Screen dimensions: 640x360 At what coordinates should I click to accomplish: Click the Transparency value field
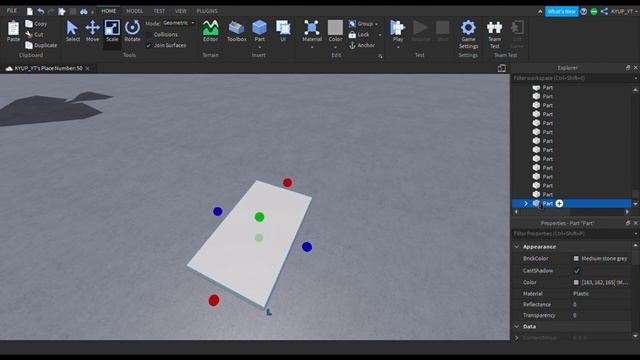coord(602,315)
